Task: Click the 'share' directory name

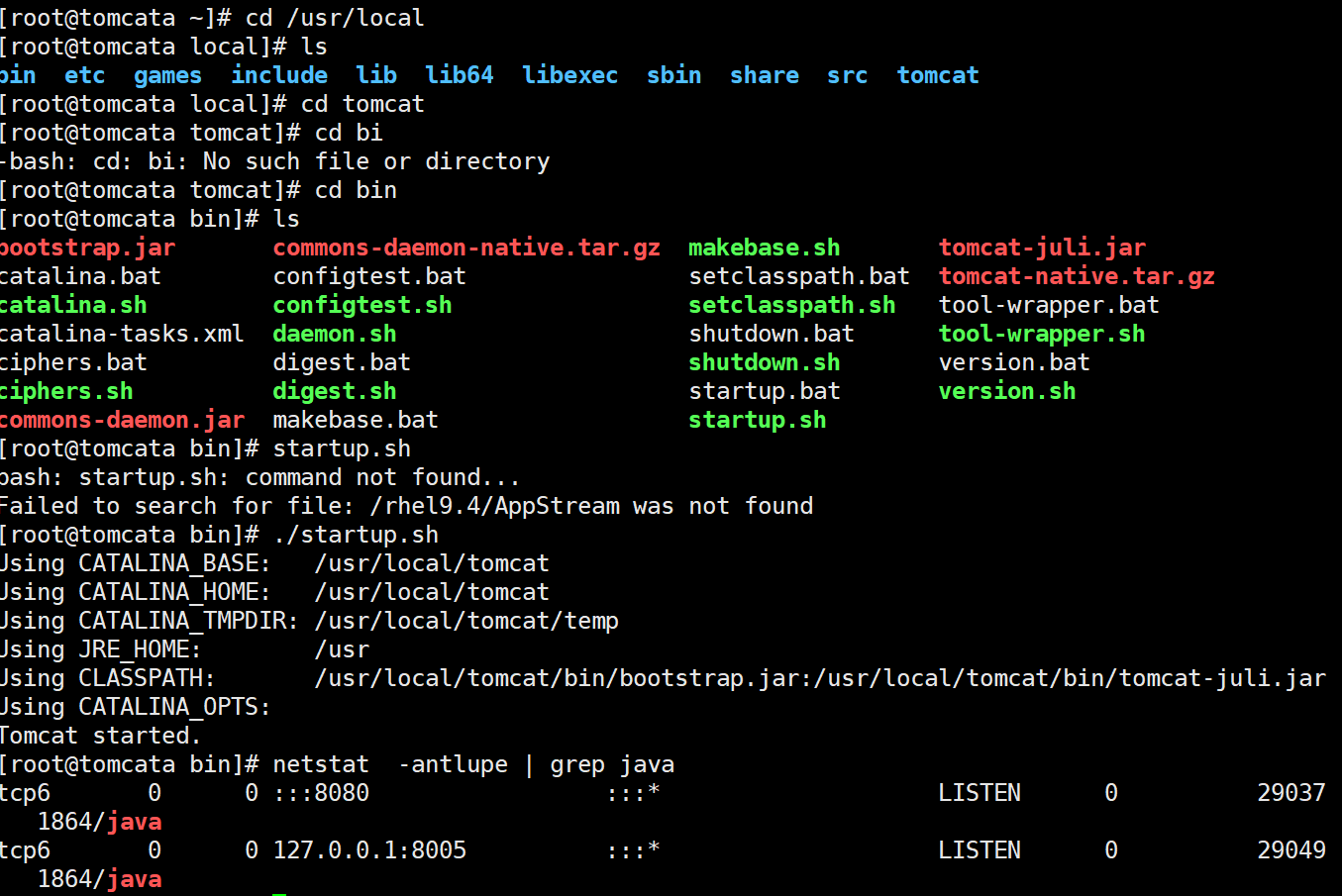Action: click(x=764, y=75)
